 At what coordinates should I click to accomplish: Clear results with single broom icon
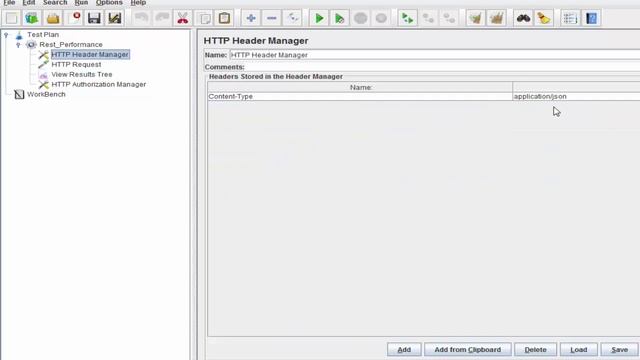tap(476, 18)
